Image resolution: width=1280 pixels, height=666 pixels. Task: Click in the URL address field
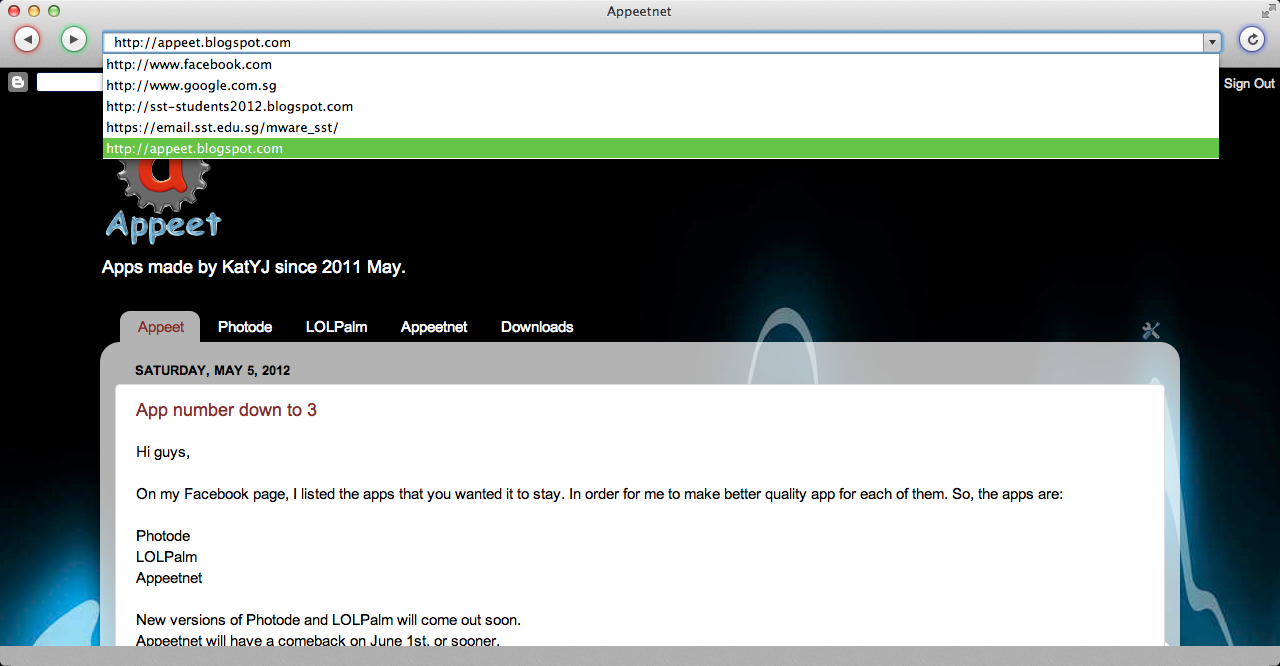click(x=653, y=42)
